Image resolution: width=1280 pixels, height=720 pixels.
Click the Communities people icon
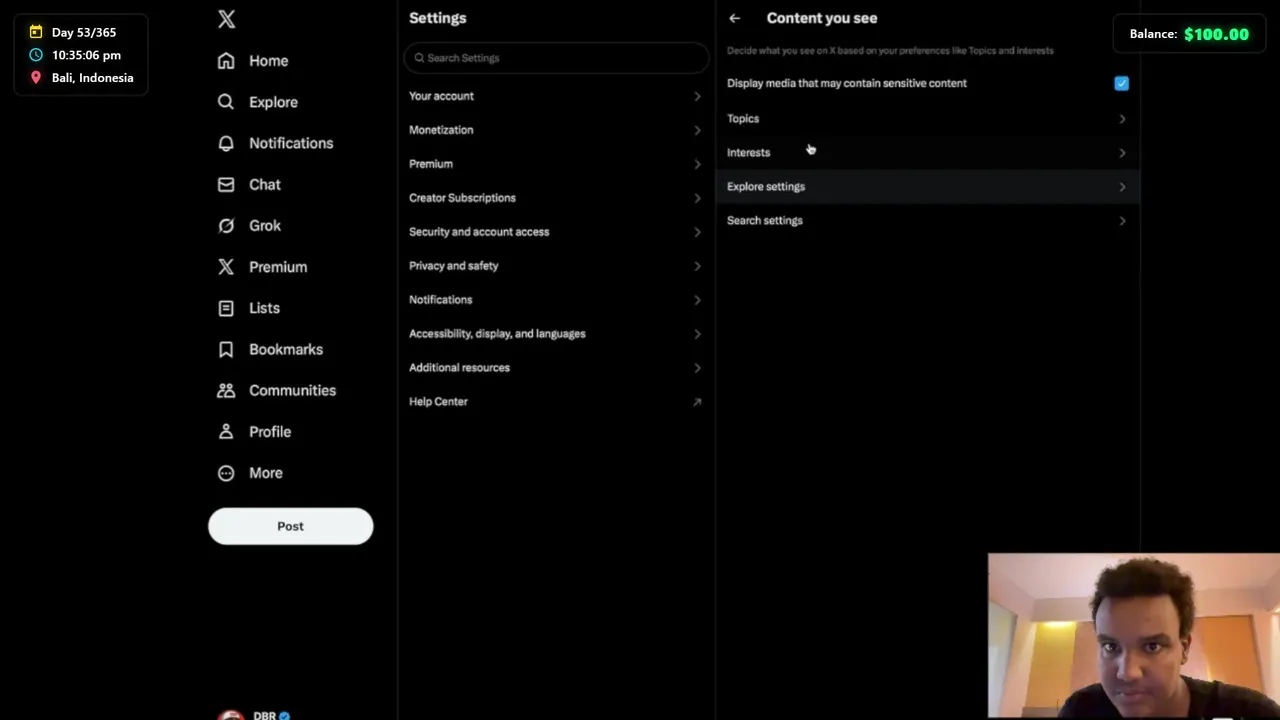pos(226,390)
